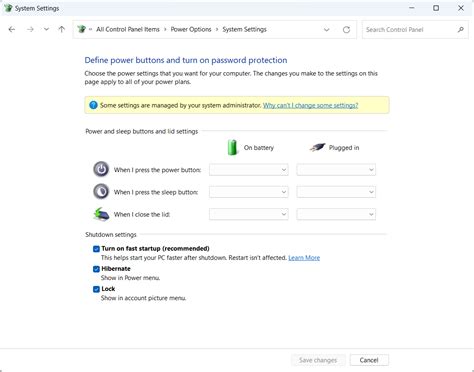
Task: Open recent locations chevron beside forward arrow
Action: point(46,29)
